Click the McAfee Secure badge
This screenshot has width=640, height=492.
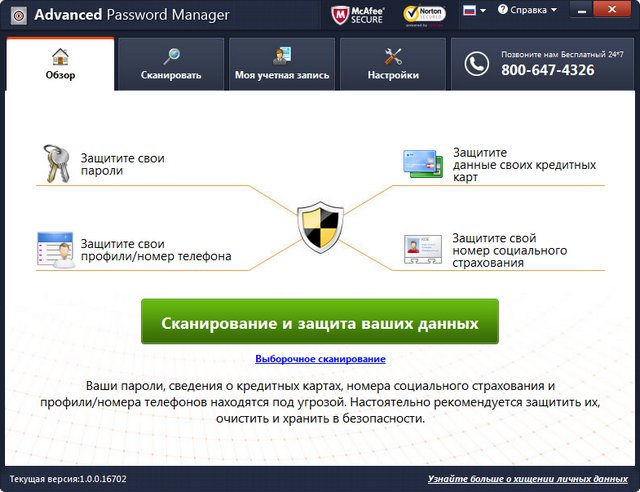[x=355, y=14]
